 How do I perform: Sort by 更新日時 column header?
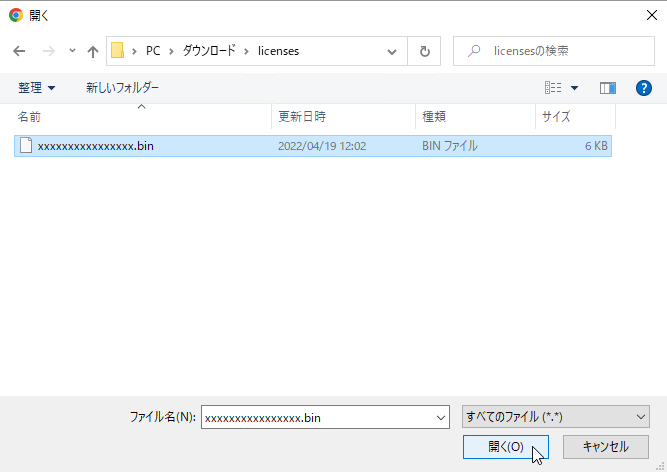click(301, 117)
